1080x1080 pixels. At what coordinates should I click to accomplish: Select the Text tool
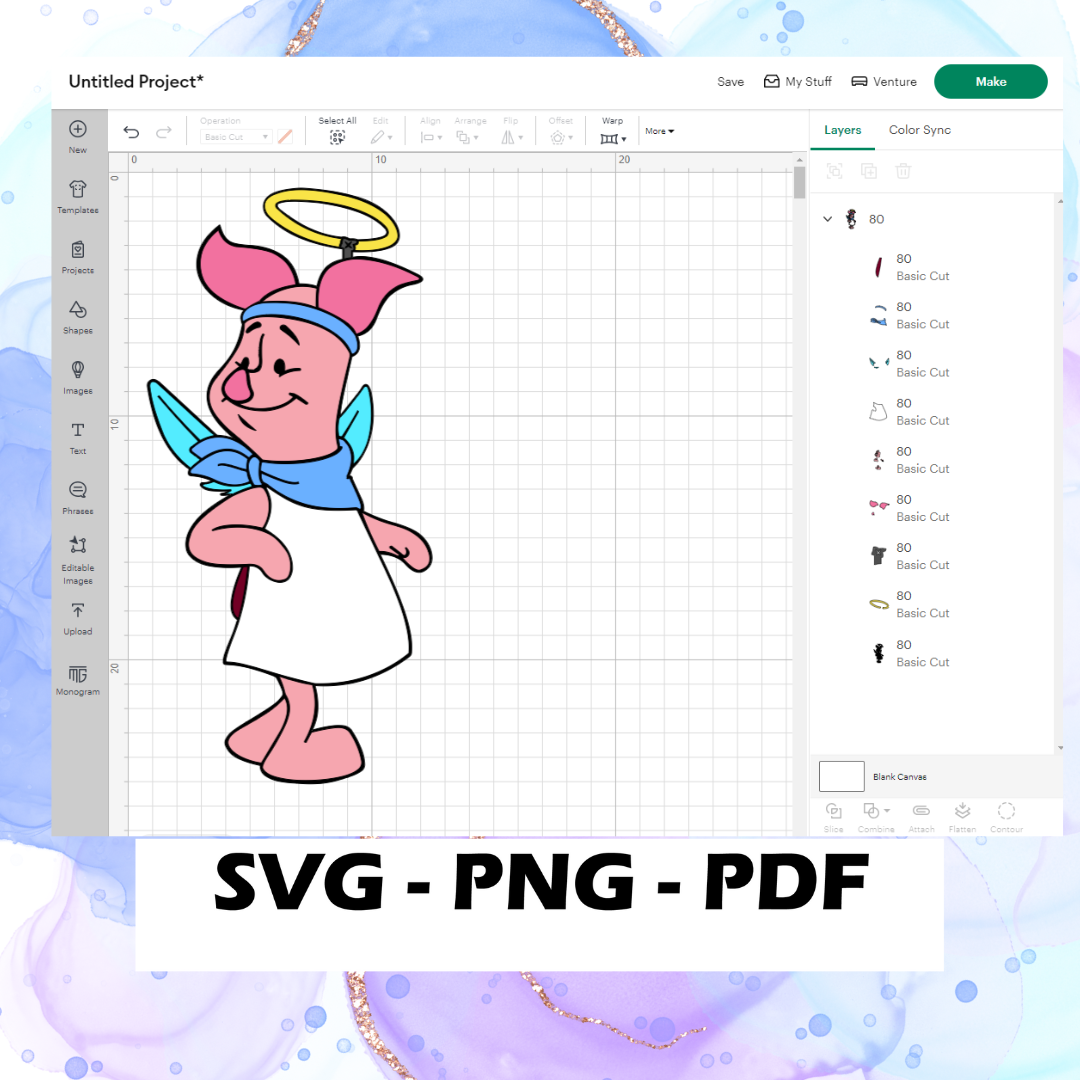(78, 438)
